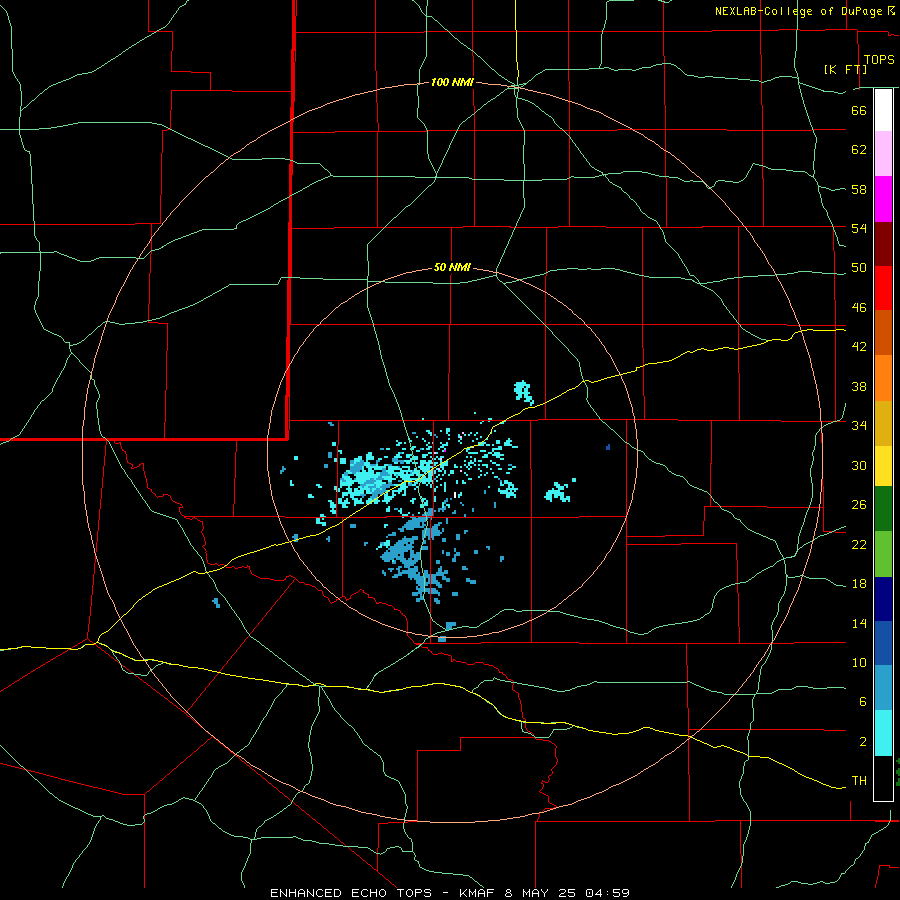Screen dimensions: 900x900
Task: Select the magenta legend color block
Action: coord(883,199)
